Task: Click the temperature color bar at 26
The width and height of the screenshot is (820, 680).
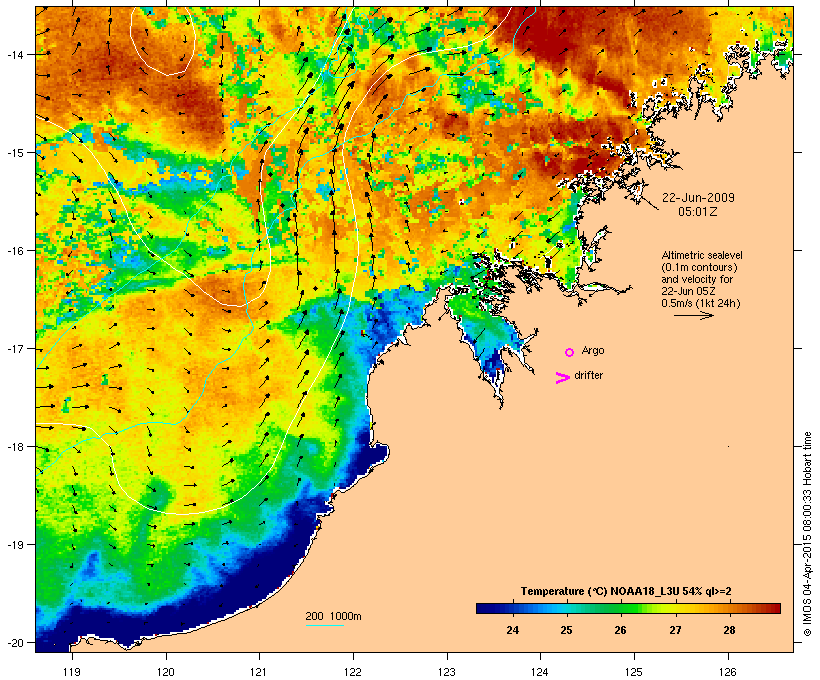Action: [620, 608]
